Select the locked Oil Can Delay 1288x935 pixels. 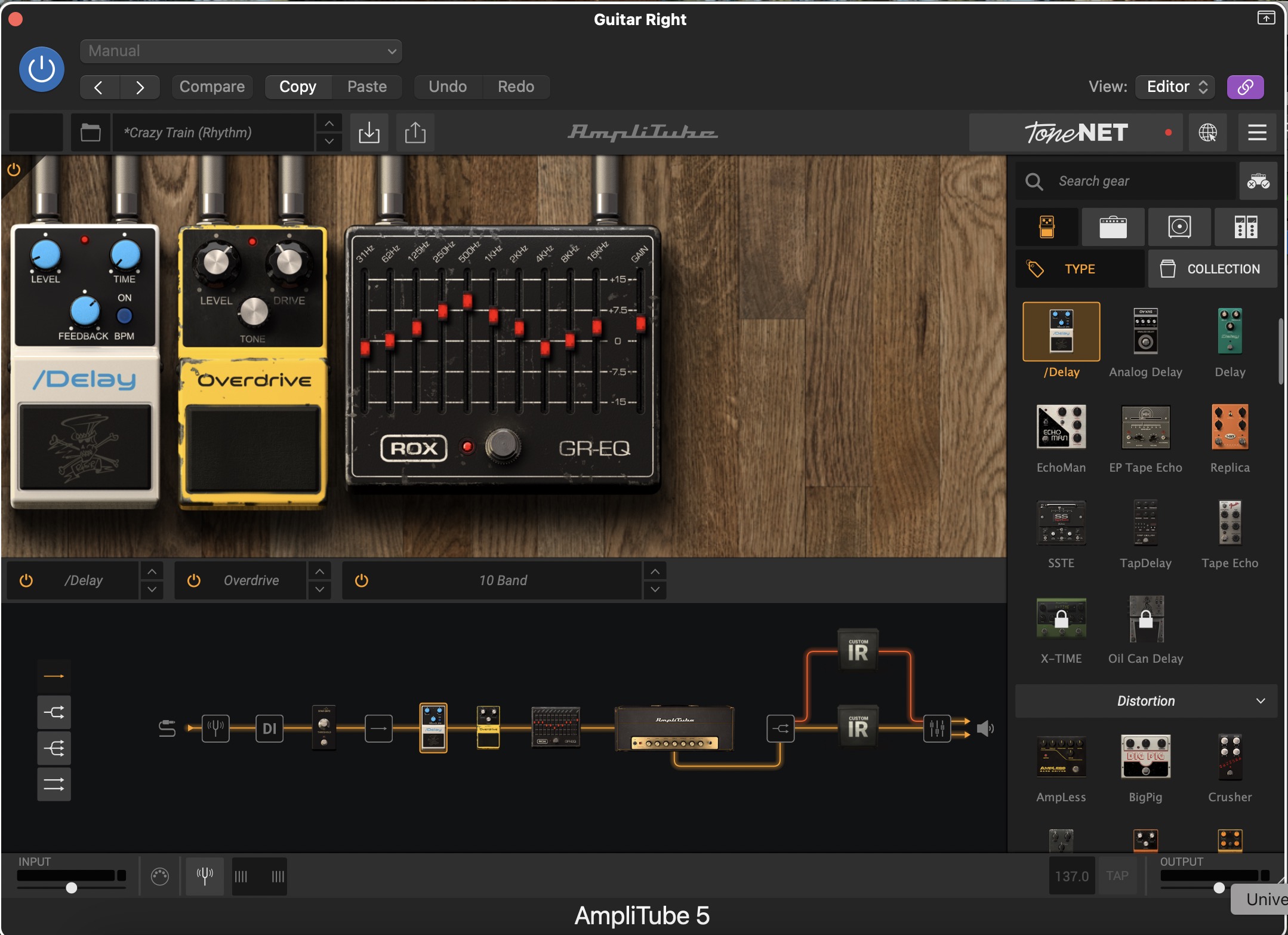click(1145, 619)
